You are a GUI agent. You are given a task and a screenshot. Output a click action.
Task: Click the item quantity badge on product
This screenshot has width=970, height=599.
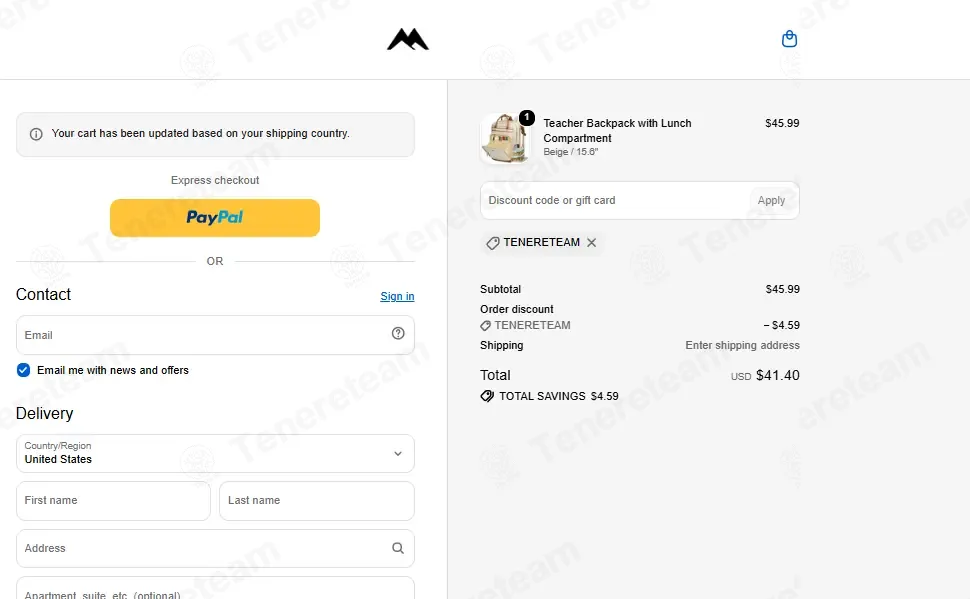coord(526,118)
